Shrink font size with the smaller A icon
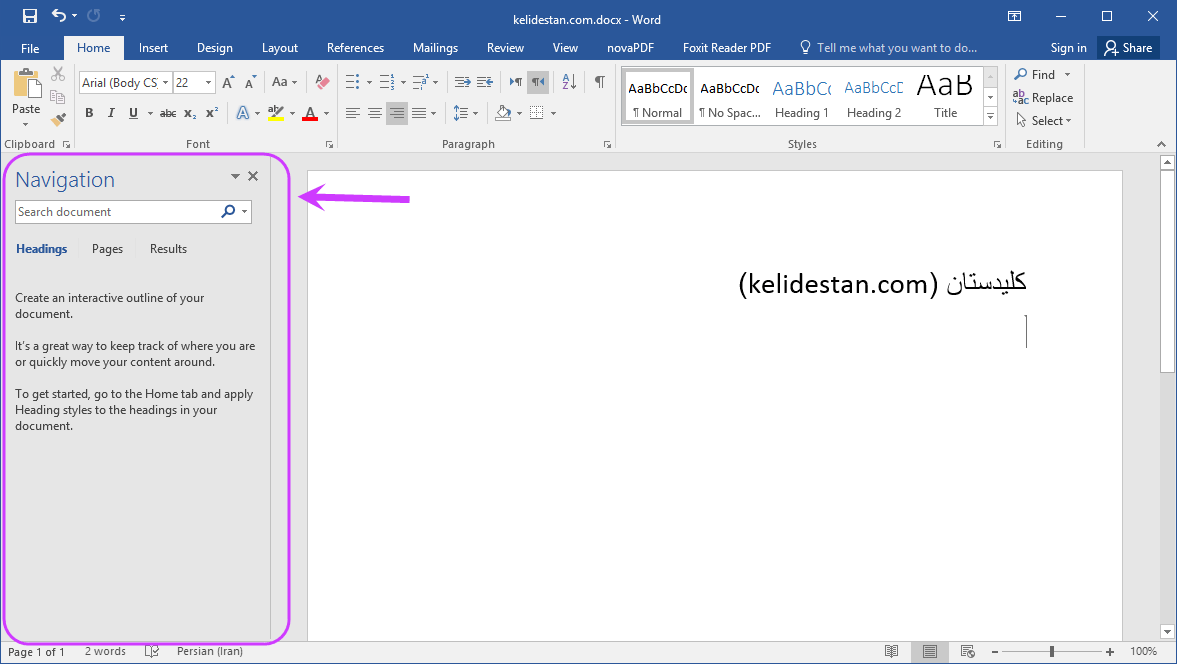Screen dimensions: 1177x664 (250, 83)
